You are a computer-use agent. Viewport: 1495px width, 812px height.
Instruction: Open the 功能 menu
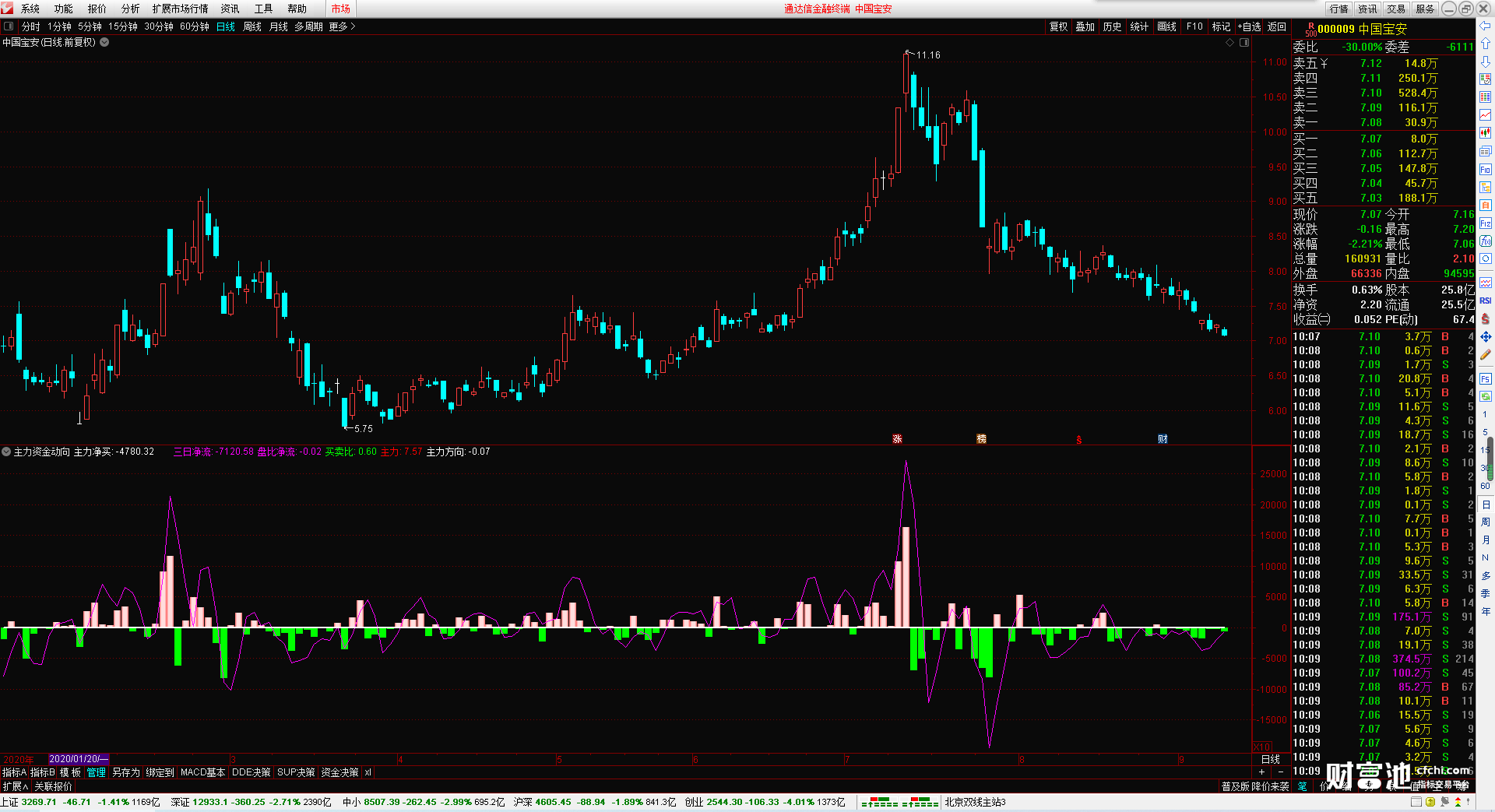click(x=64, y=9)
